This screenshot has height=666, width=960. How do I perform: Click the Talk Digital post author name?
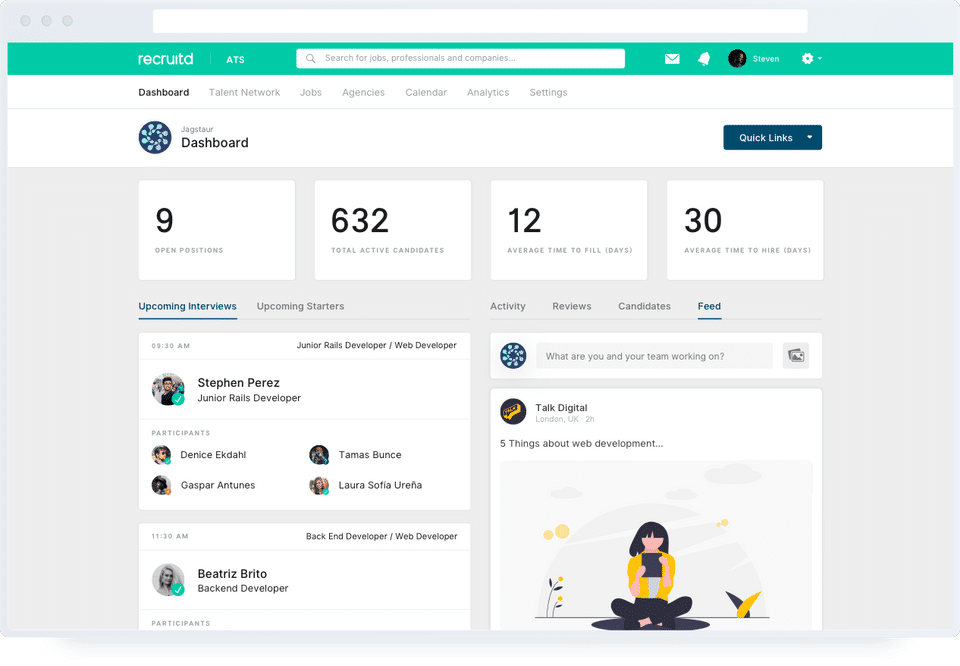[x=561, y=408]
